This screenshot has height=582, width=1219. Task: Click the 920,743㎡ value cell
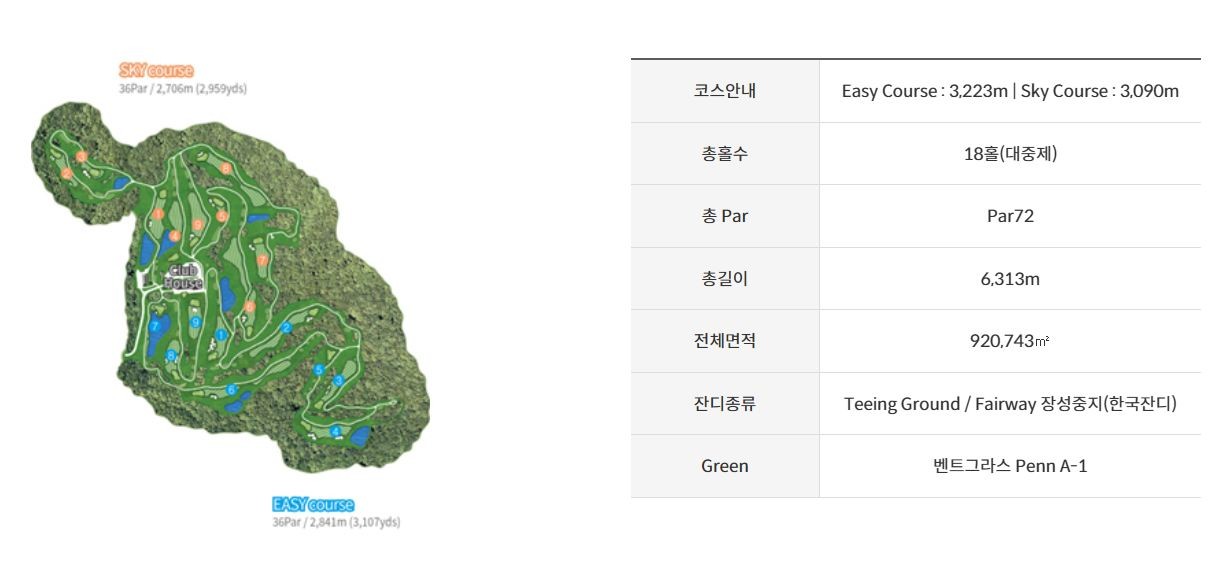(1010, 341)
